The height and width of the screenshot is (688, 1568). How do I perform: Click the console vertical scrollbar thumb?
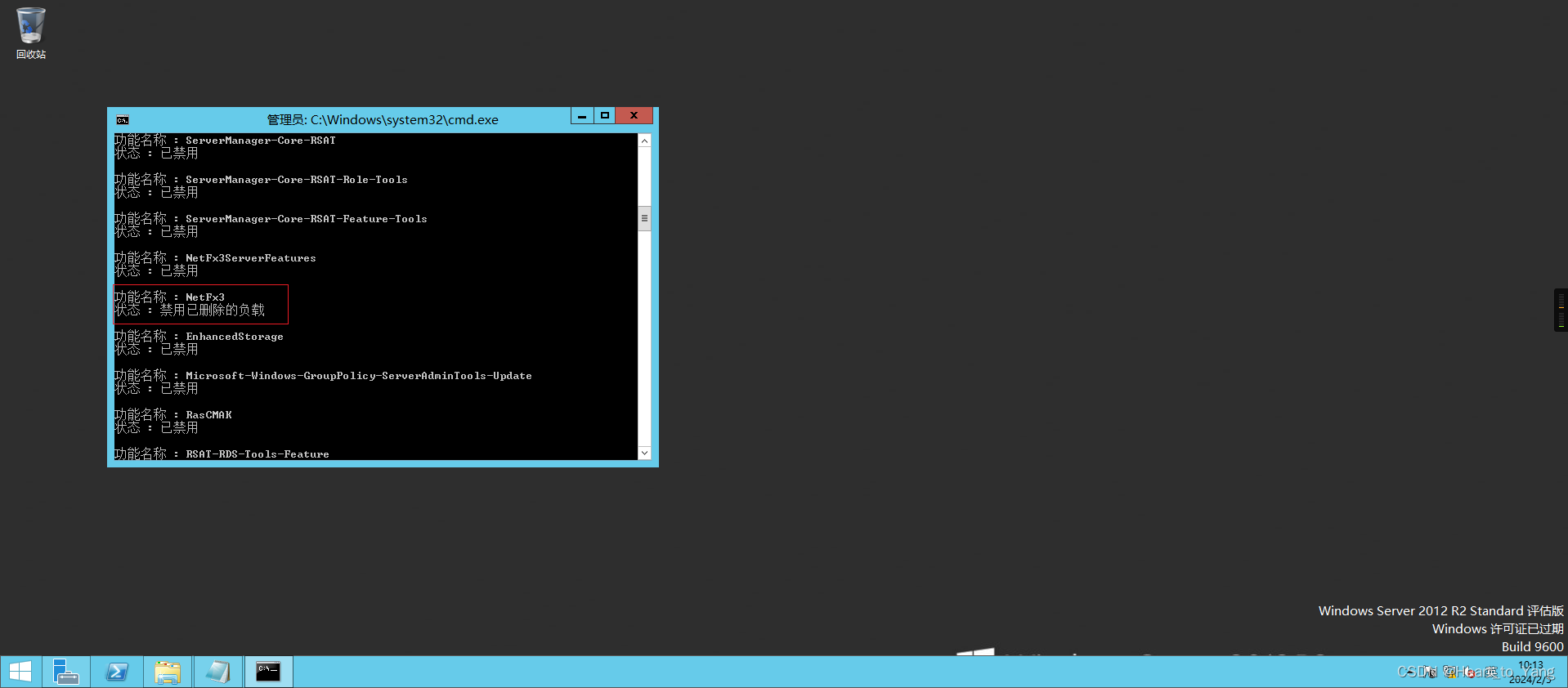[x=644, y=218]
